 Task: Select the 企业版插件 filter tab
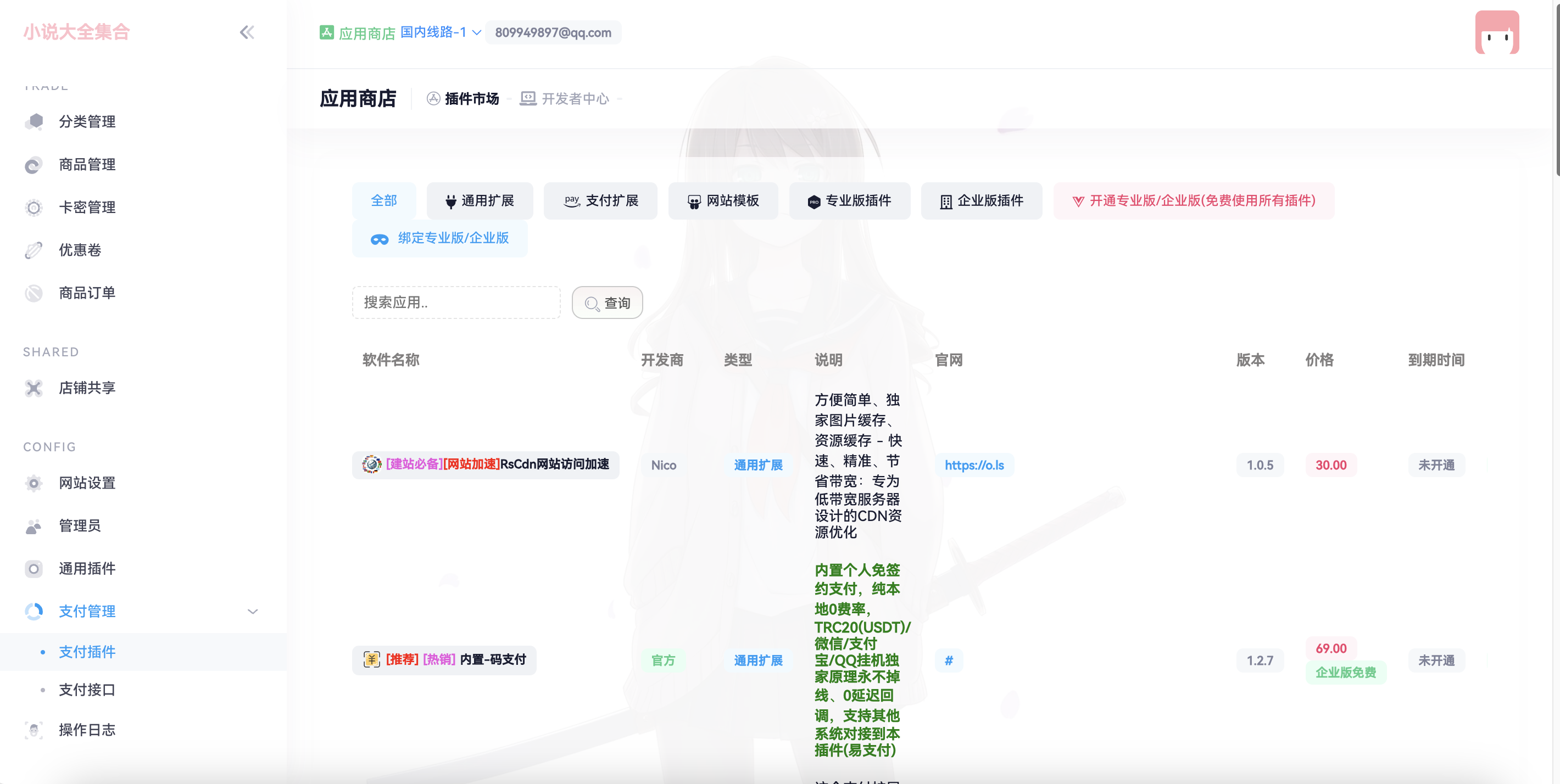pos(982,201)
